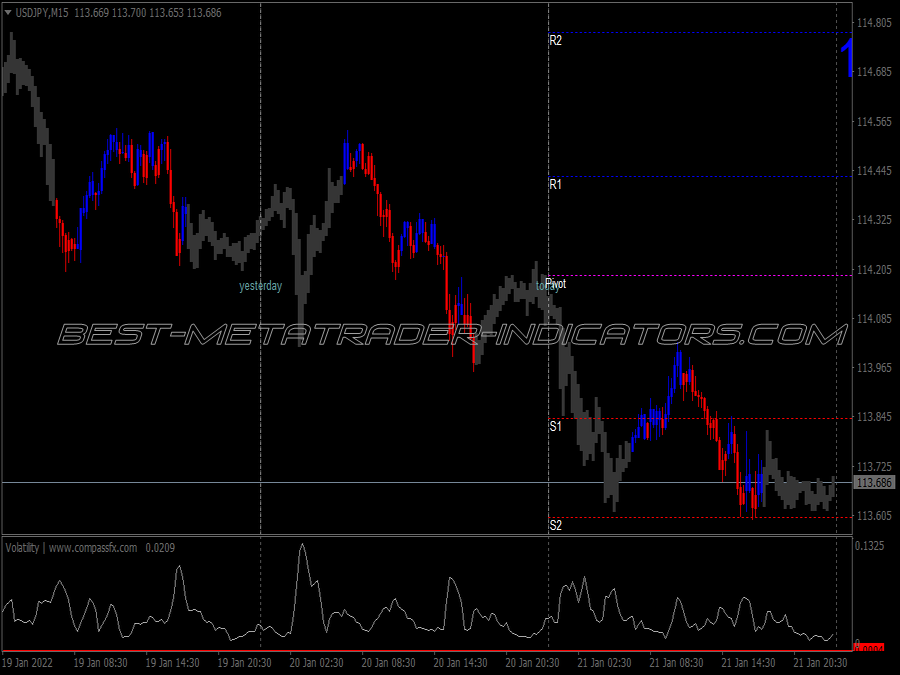Click the 113.965 price scale value
This screenshot has width=900, height=675.
pos(874,367)
